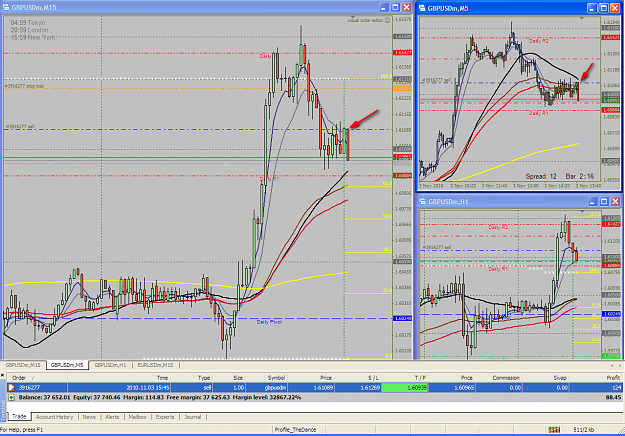
Task: Sort by the Time column header
Action: 120,378
